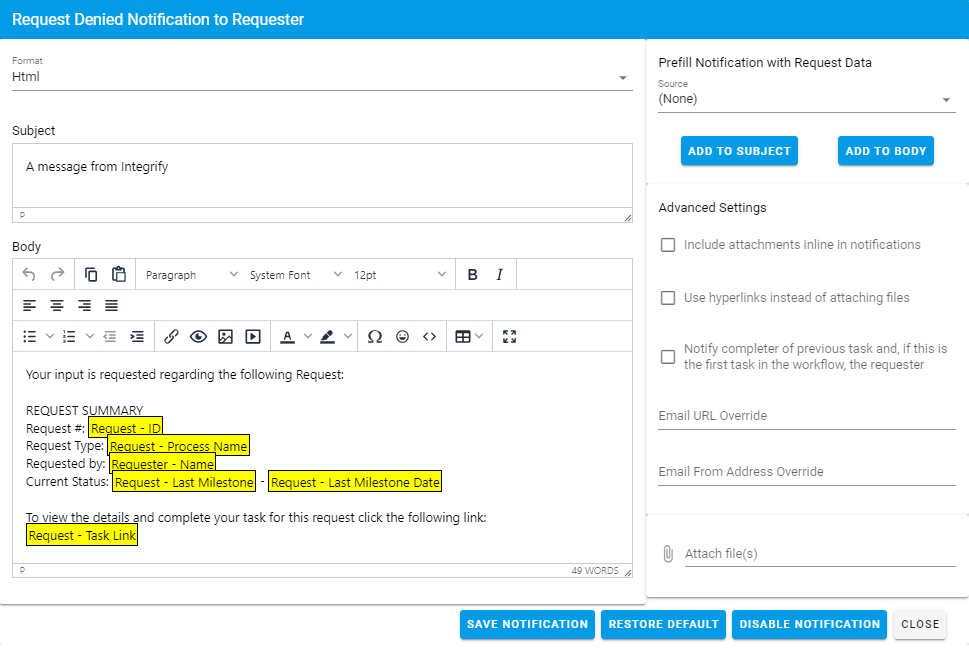Switch the editor to fullscreen mode
Screen dimensions: 969x669
[509, 337]
